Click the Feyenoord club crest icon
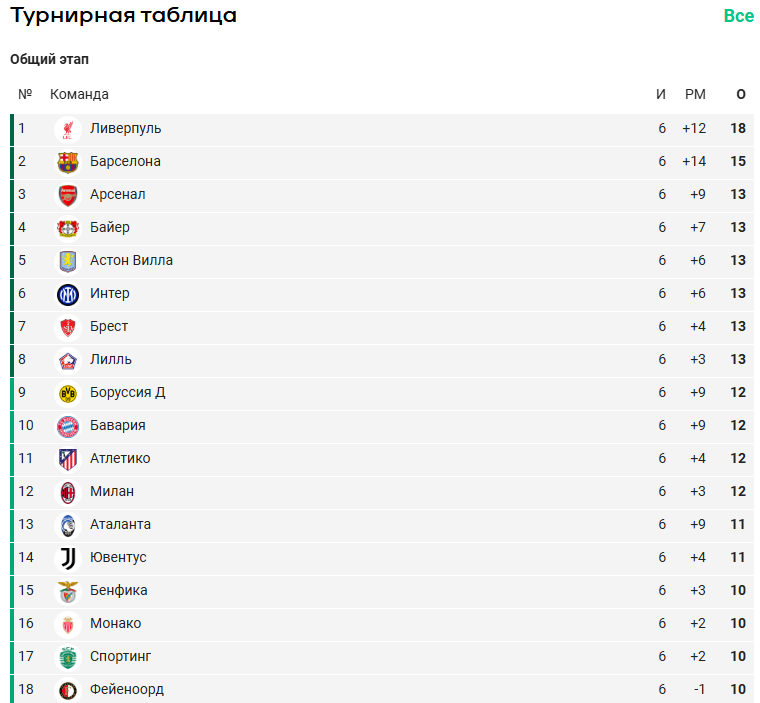Viewport: 760px width, 703px height. 67,690
